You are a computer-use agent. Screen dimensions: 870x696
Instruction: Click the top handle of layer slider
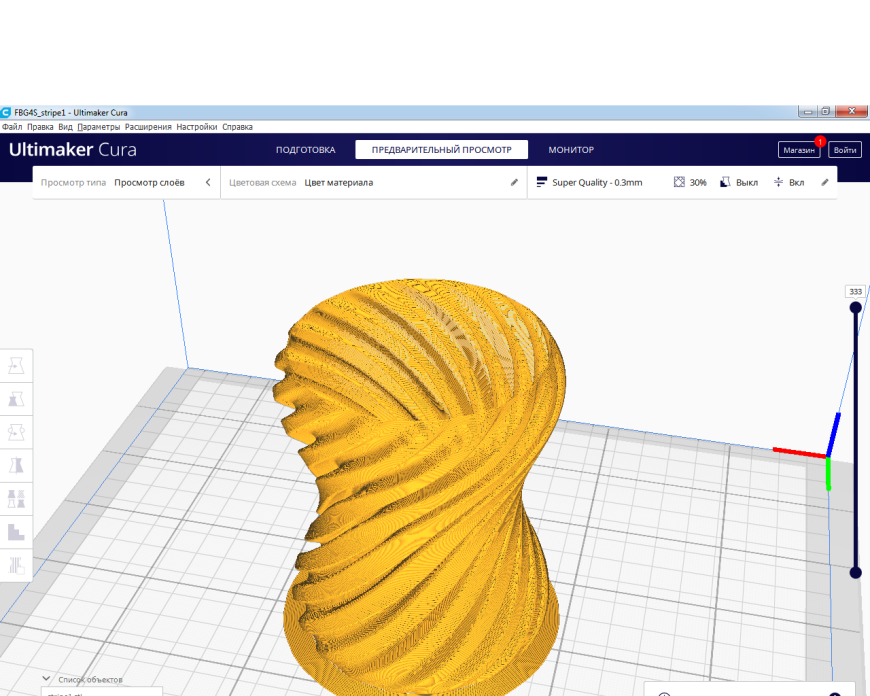pyautogui.click(x=856, y=307)
